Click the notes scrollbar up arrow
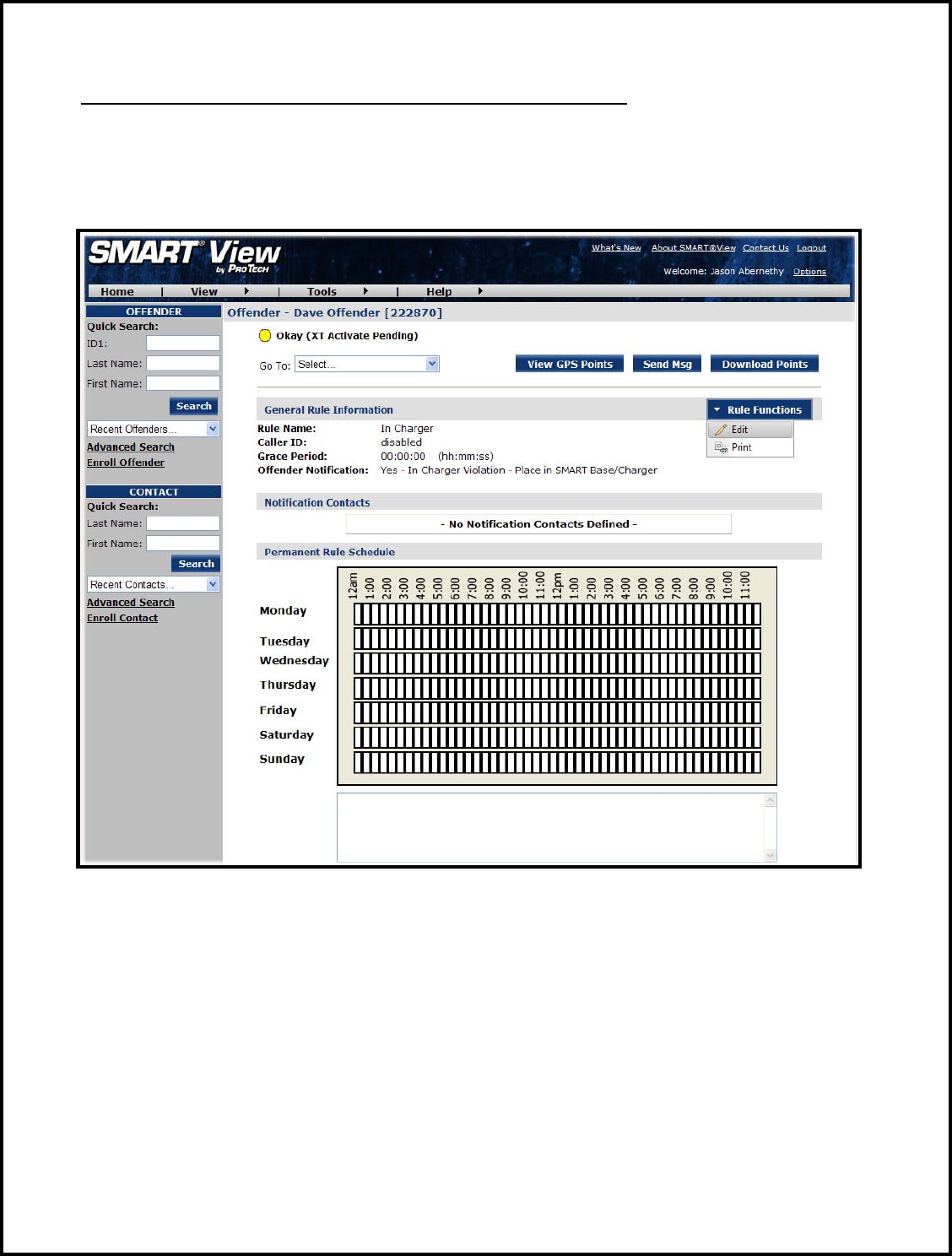 click(771, 800)
